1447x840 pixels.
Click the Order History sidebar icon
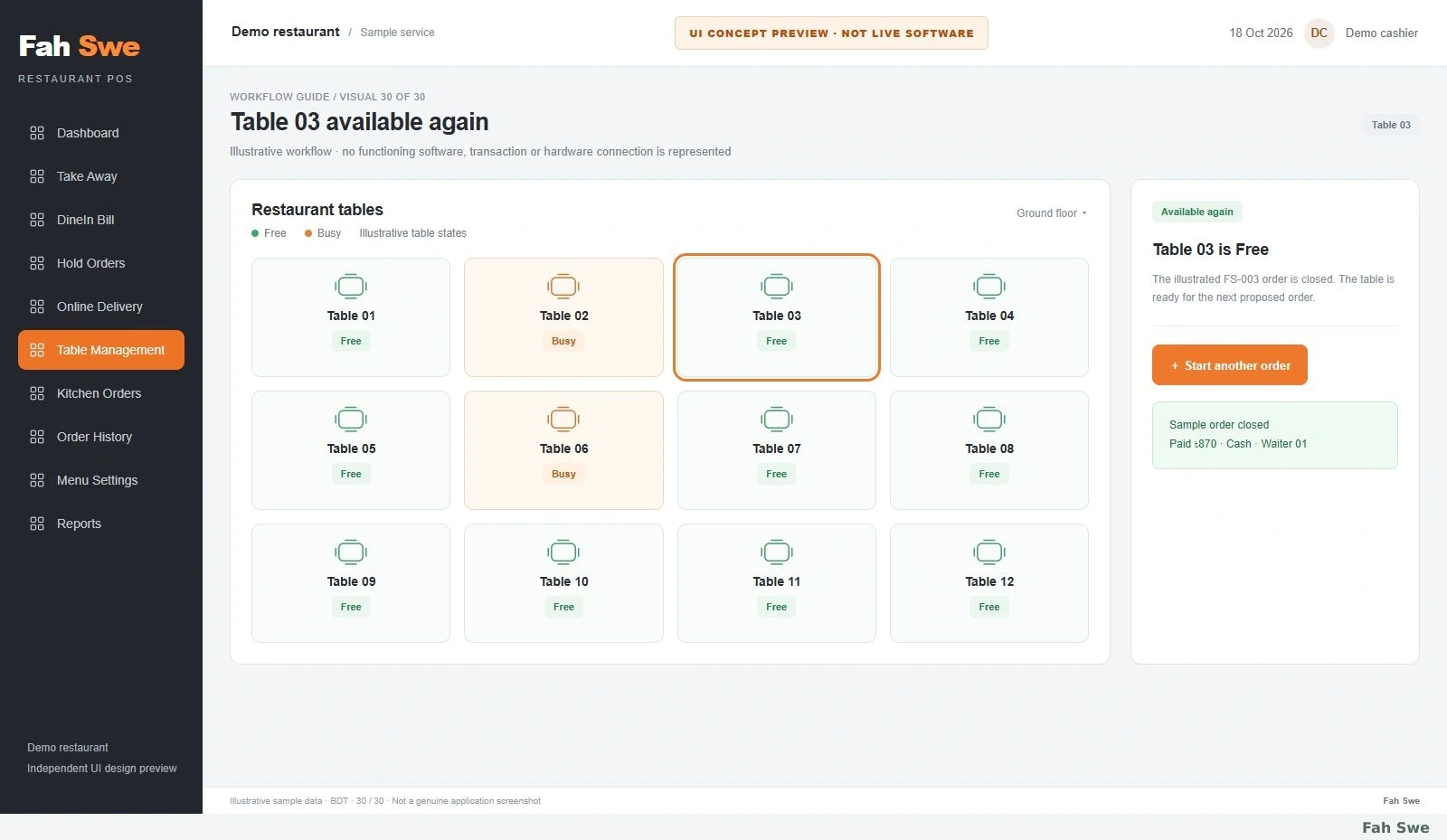[37, 437]
